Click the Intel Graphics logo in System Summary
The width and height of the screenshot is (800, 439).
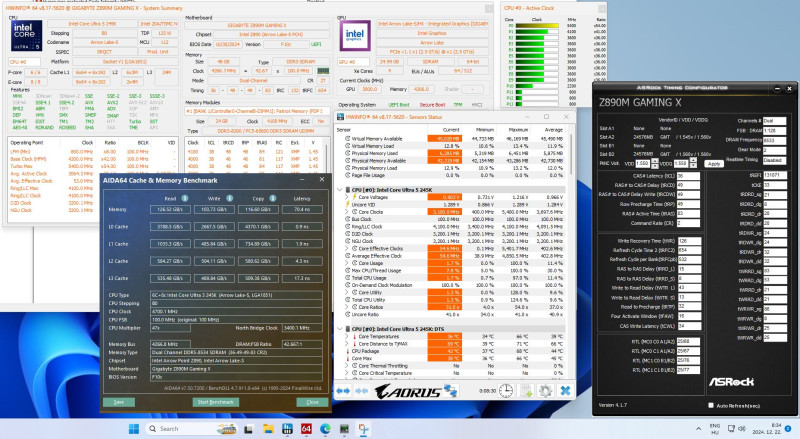tap(355, 35)
